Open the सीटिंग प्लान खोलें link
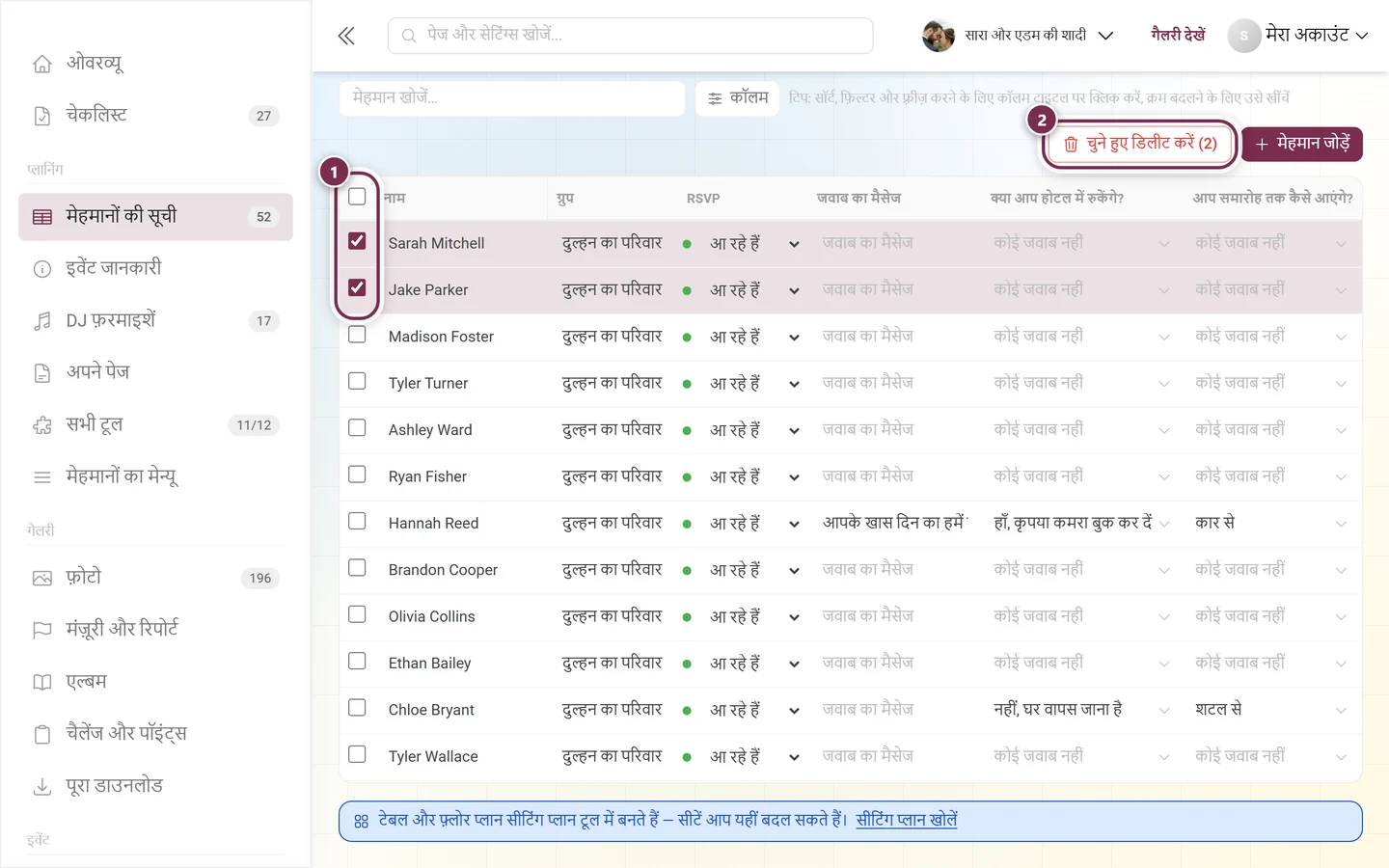 907,821
